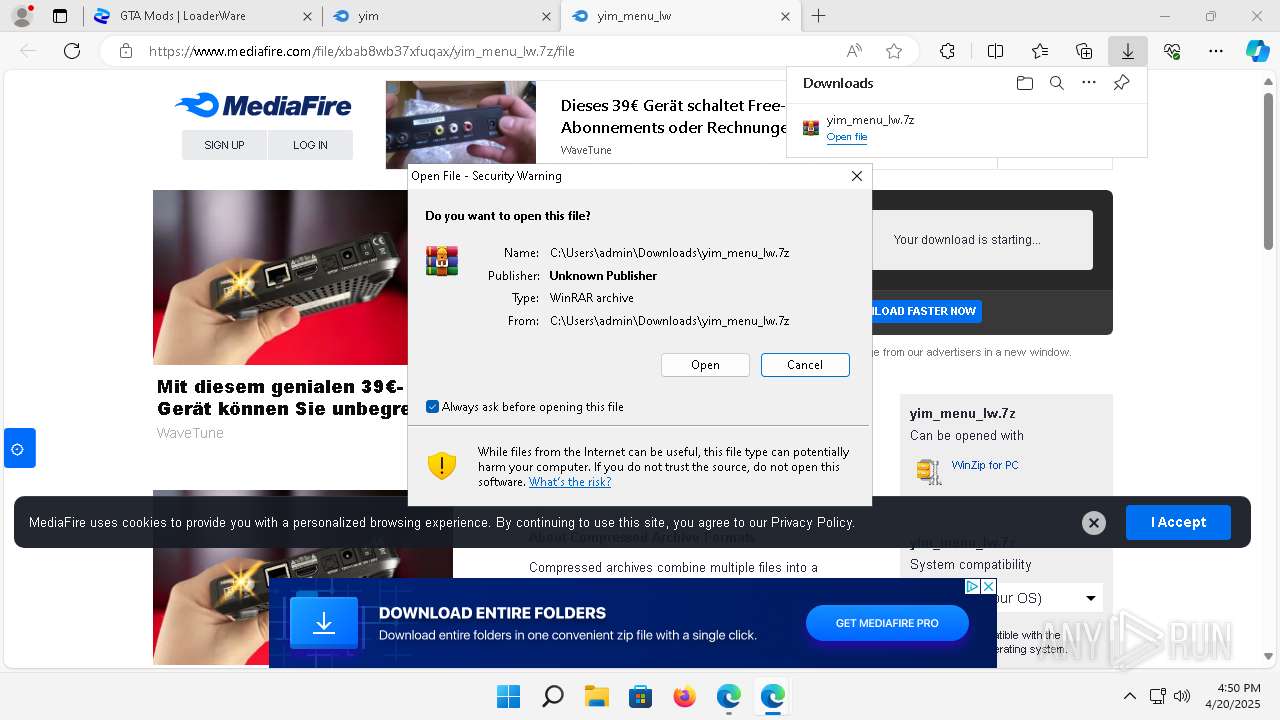Open File Explorer from taskbar
The height and width of the screenshot is (720, 1280).
(596, 696)
